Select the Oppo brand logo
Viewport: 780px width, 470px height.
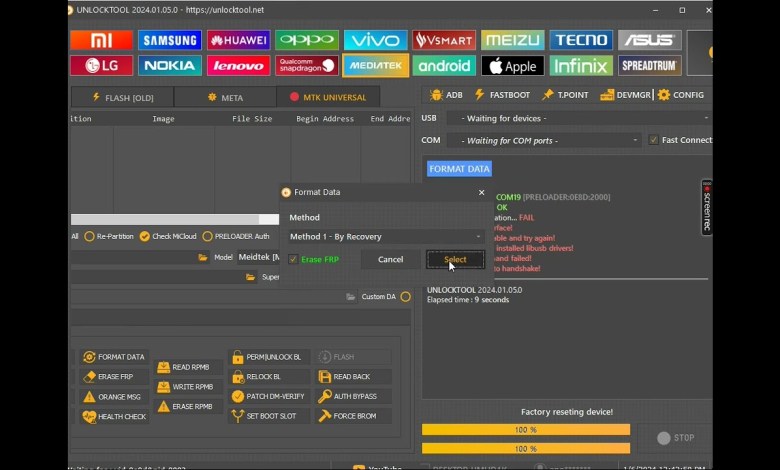click(x=307, y=40)
